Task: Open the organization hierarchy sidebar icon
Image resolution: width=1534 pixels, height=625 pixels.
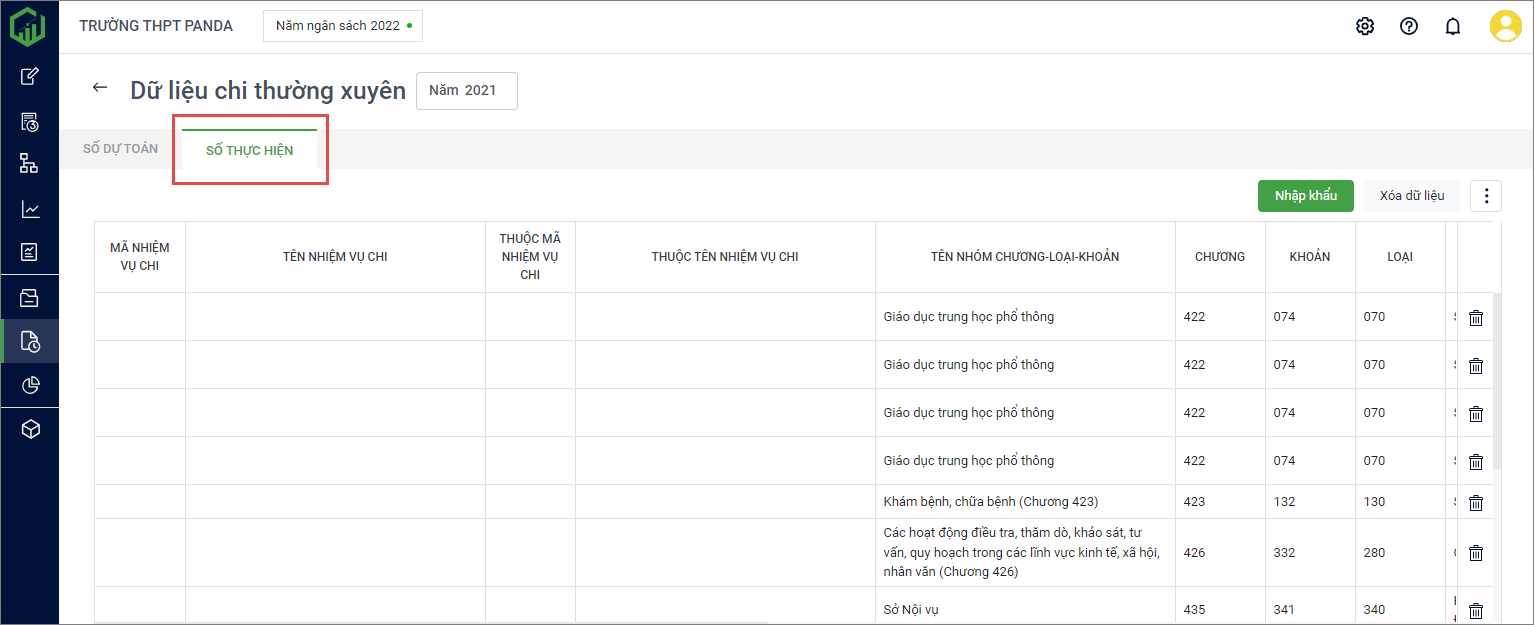Action: pyautogui.click(x=30, y=165)
